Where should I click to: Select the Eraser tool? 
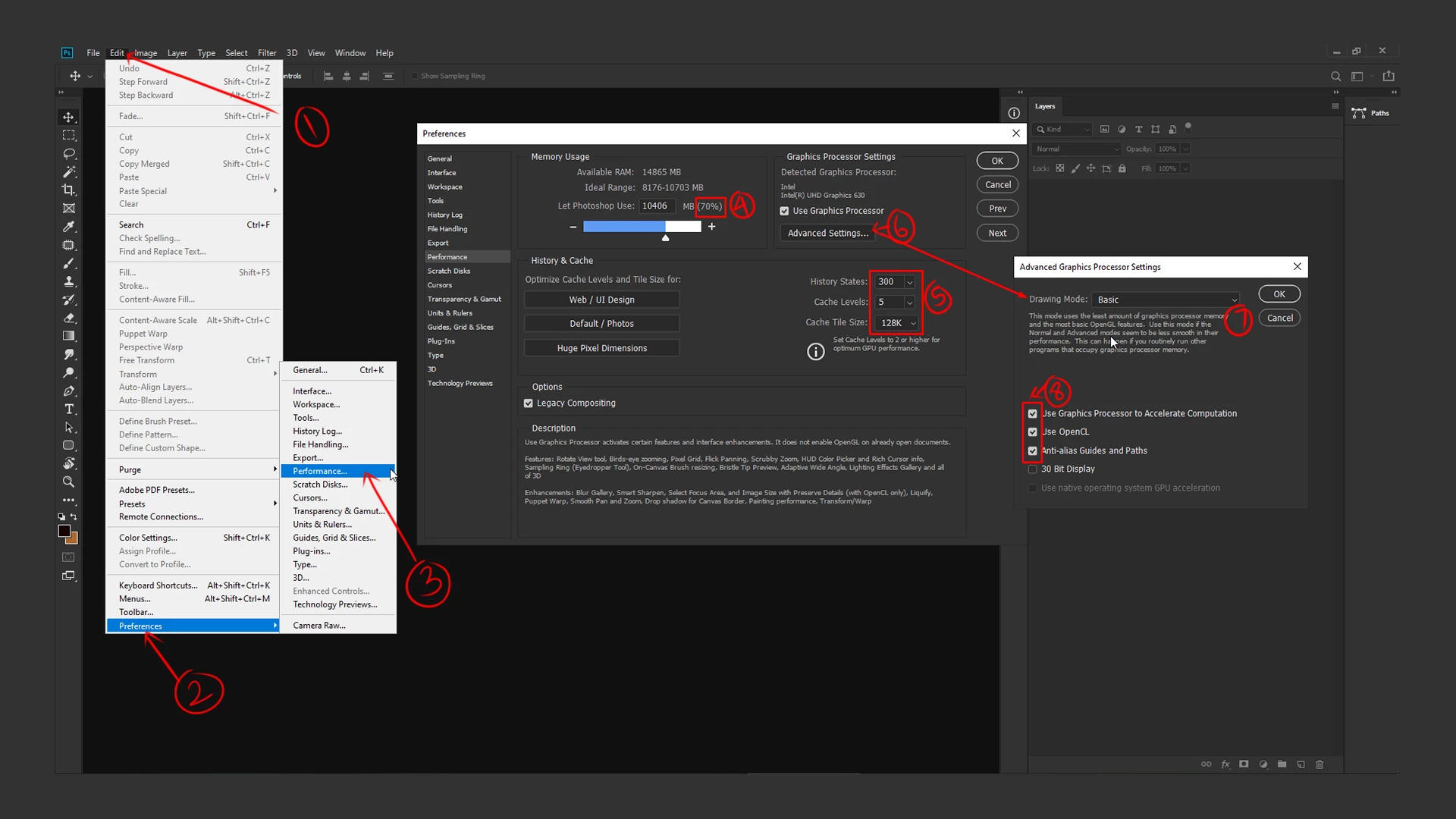click(x=69, y=318)
